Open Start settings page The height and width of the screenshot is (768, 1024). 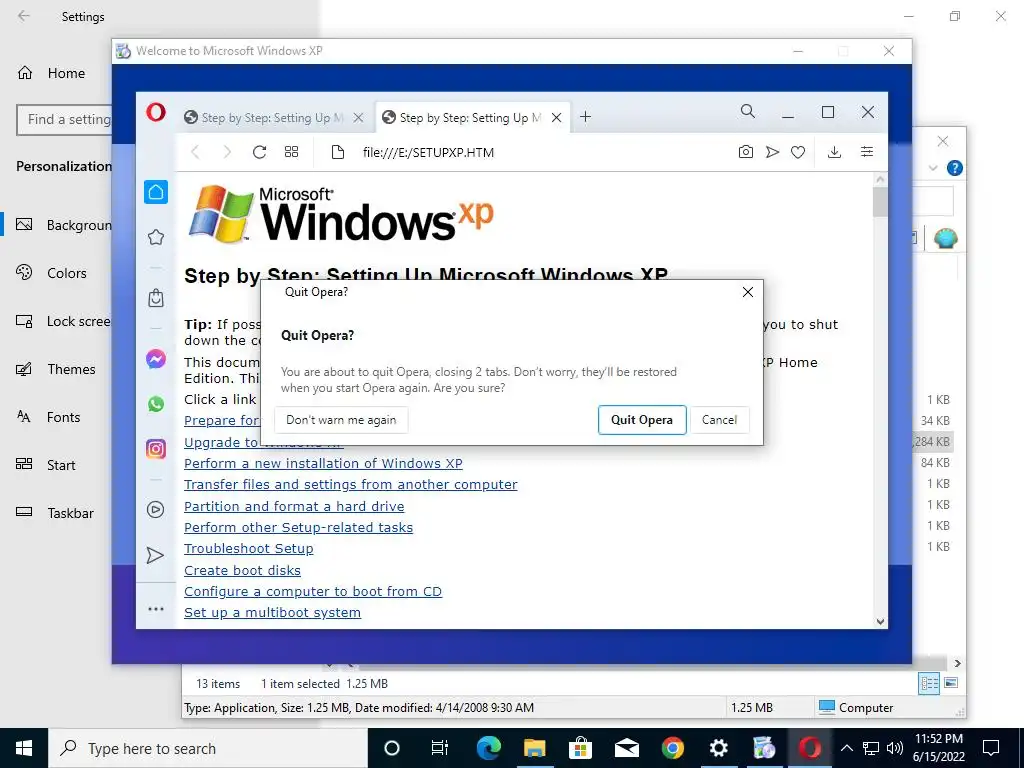[x=46, y=465]
